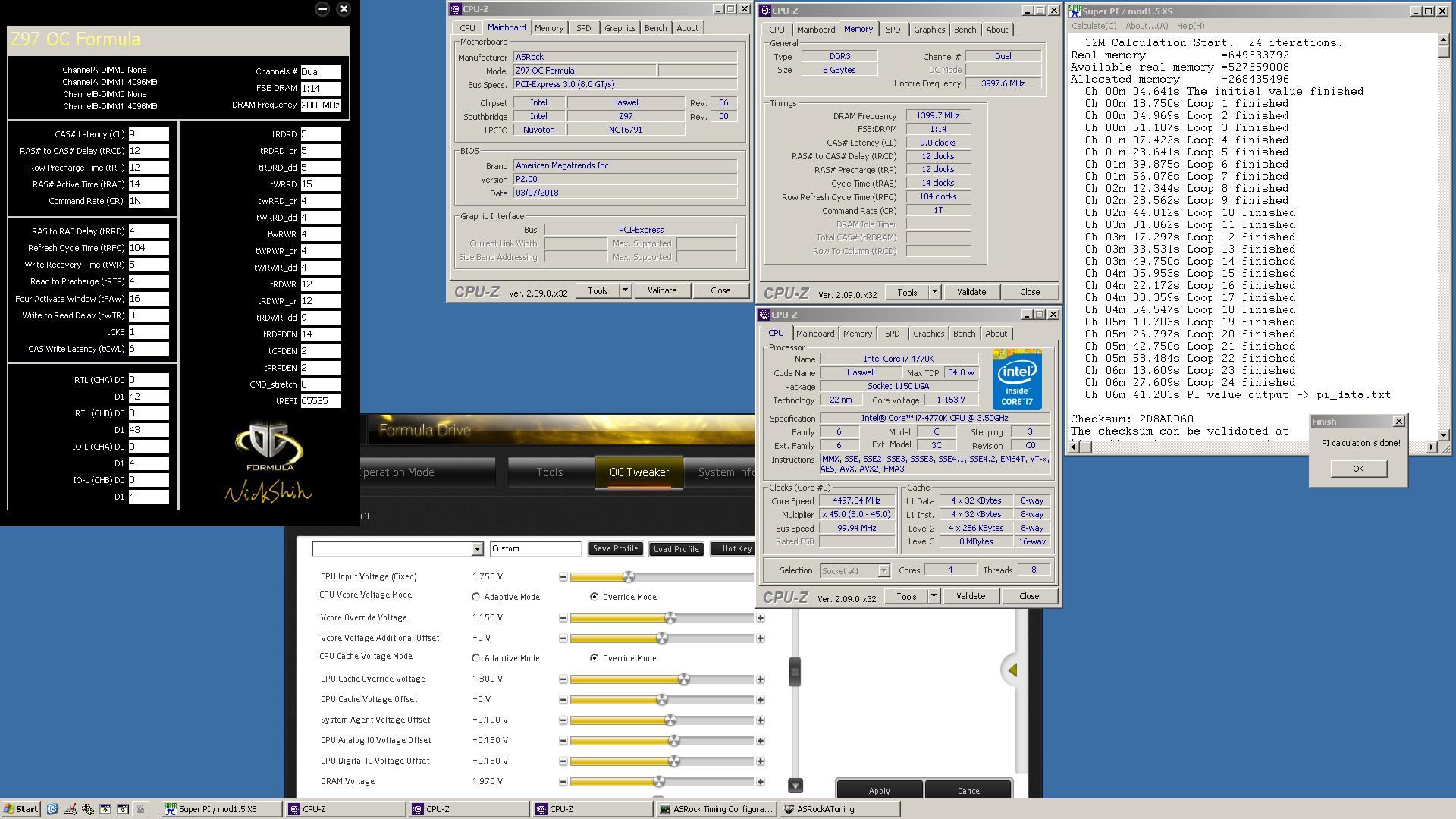Decrease CPU Input Voltage with minus icon
Image resolution: width=1456 pixels, height=819 pixels.
coord(563,577)
